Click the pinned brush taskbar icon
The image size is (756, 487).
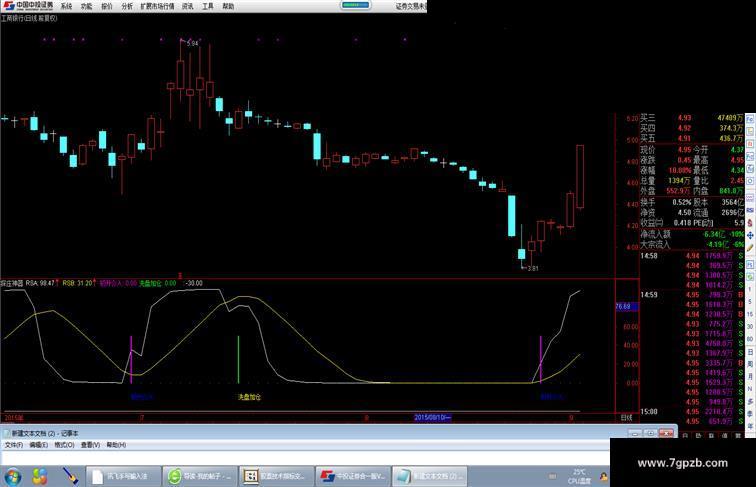[70, 476]
